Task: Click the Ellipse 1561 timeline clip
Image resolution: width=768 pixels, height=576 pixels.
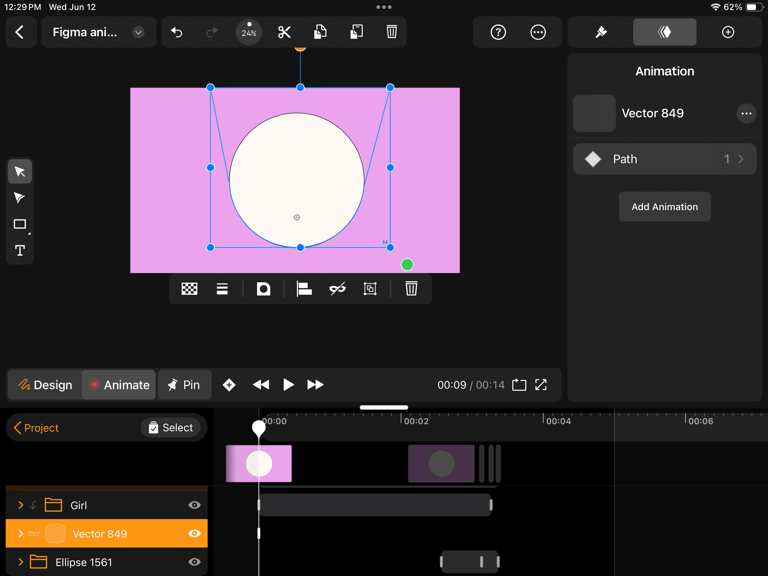Action: 470,562
